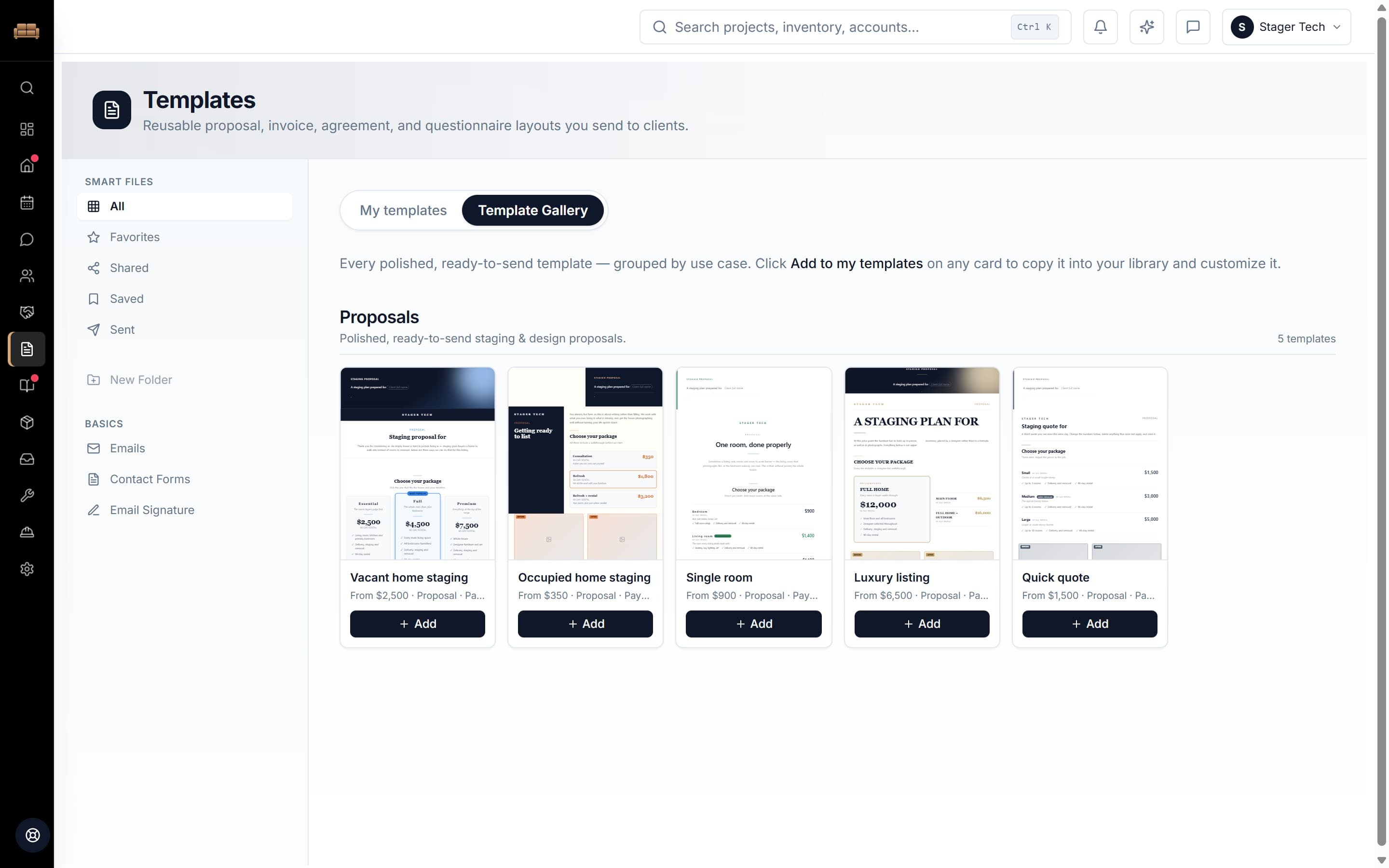
Task: Open Saved smart file filter
Action: click(185, 298)
